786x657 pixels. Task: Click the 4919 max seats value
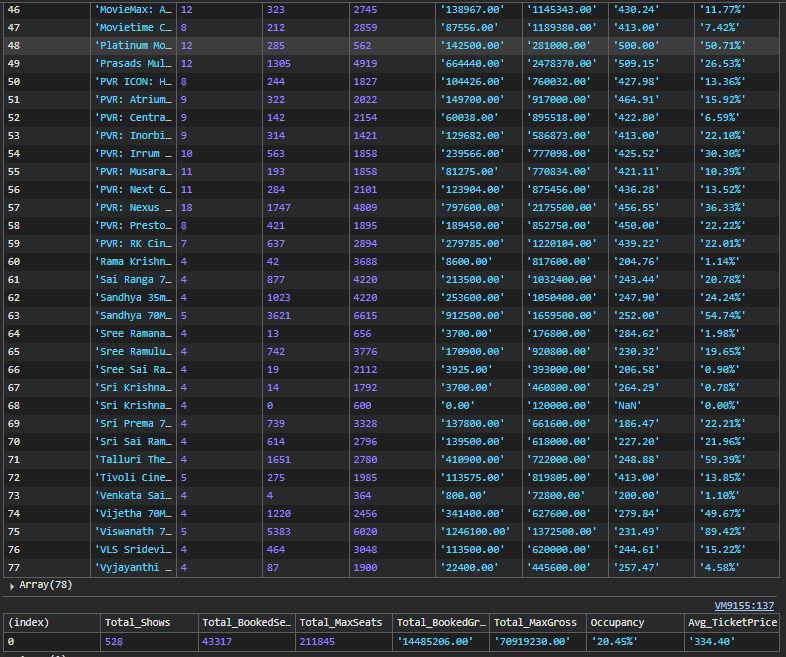(365, 64)
